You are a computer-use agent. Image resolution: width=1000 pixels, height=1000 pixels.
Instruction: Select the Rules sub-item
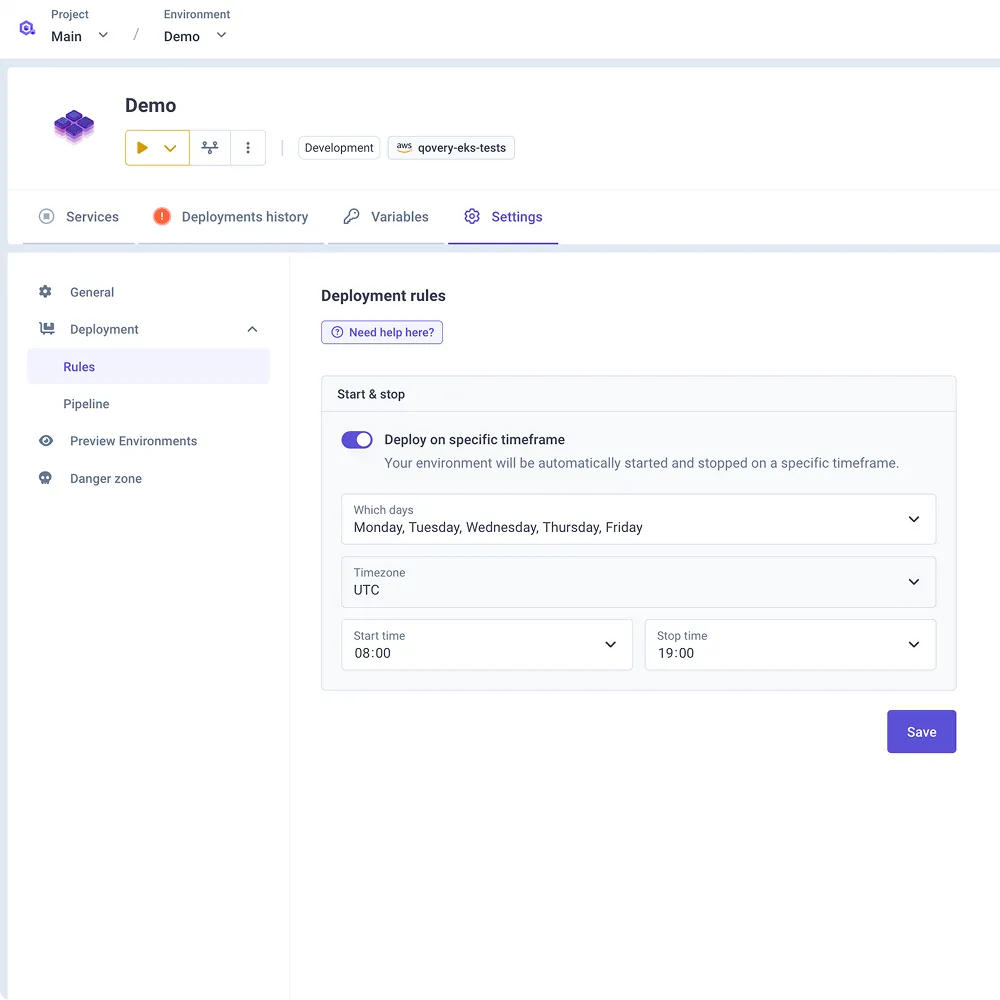click(149, 367)
